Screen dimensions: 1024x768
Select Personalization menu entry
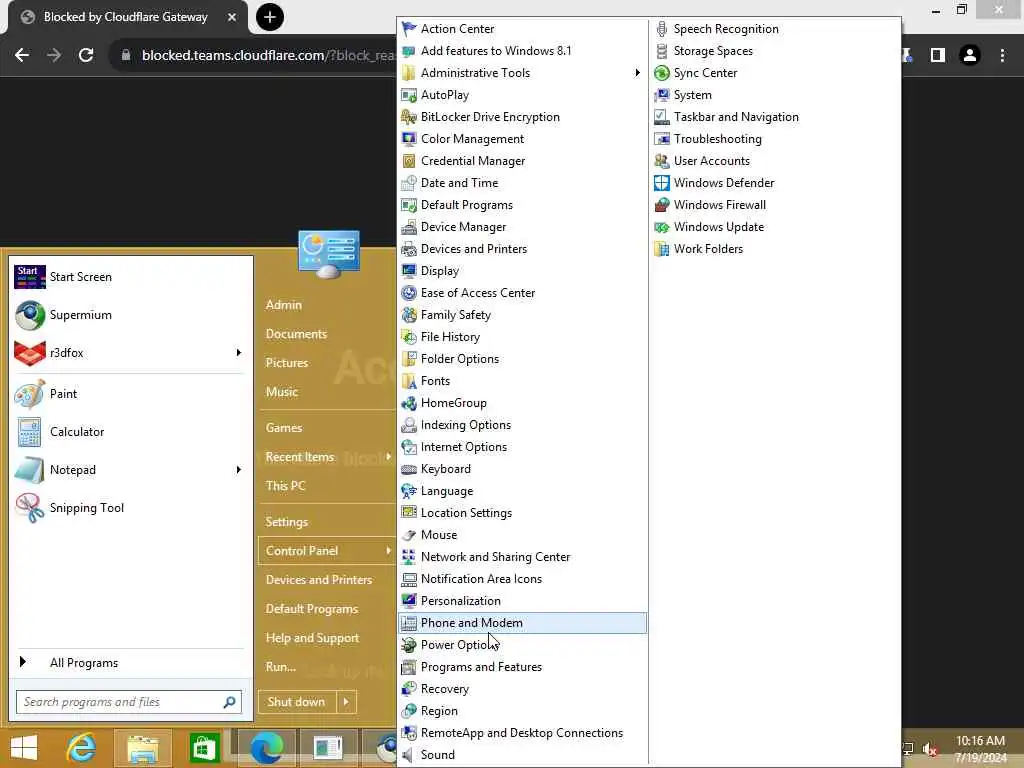[x=523, y=601]
